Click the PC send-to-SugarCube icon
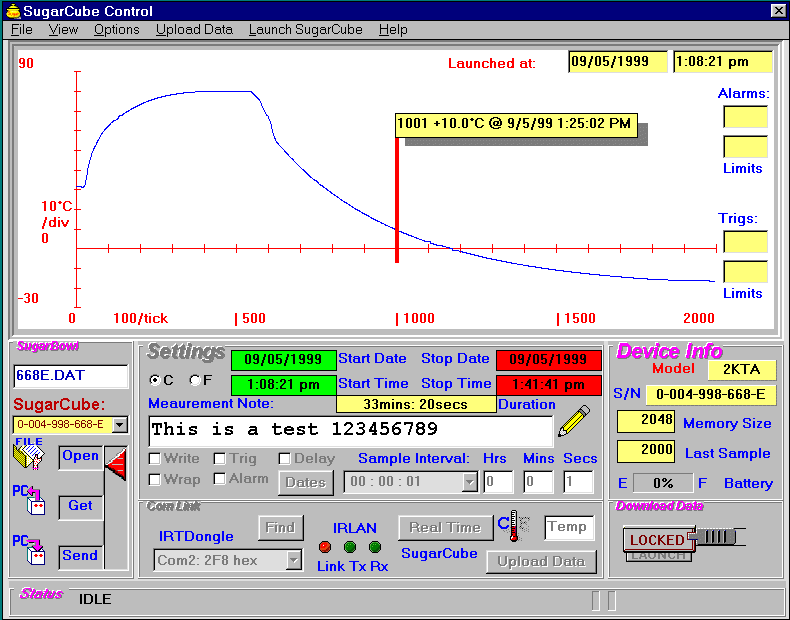Viewport: 790px width, 620px height. pyautogui.click(x=29, y=550)
